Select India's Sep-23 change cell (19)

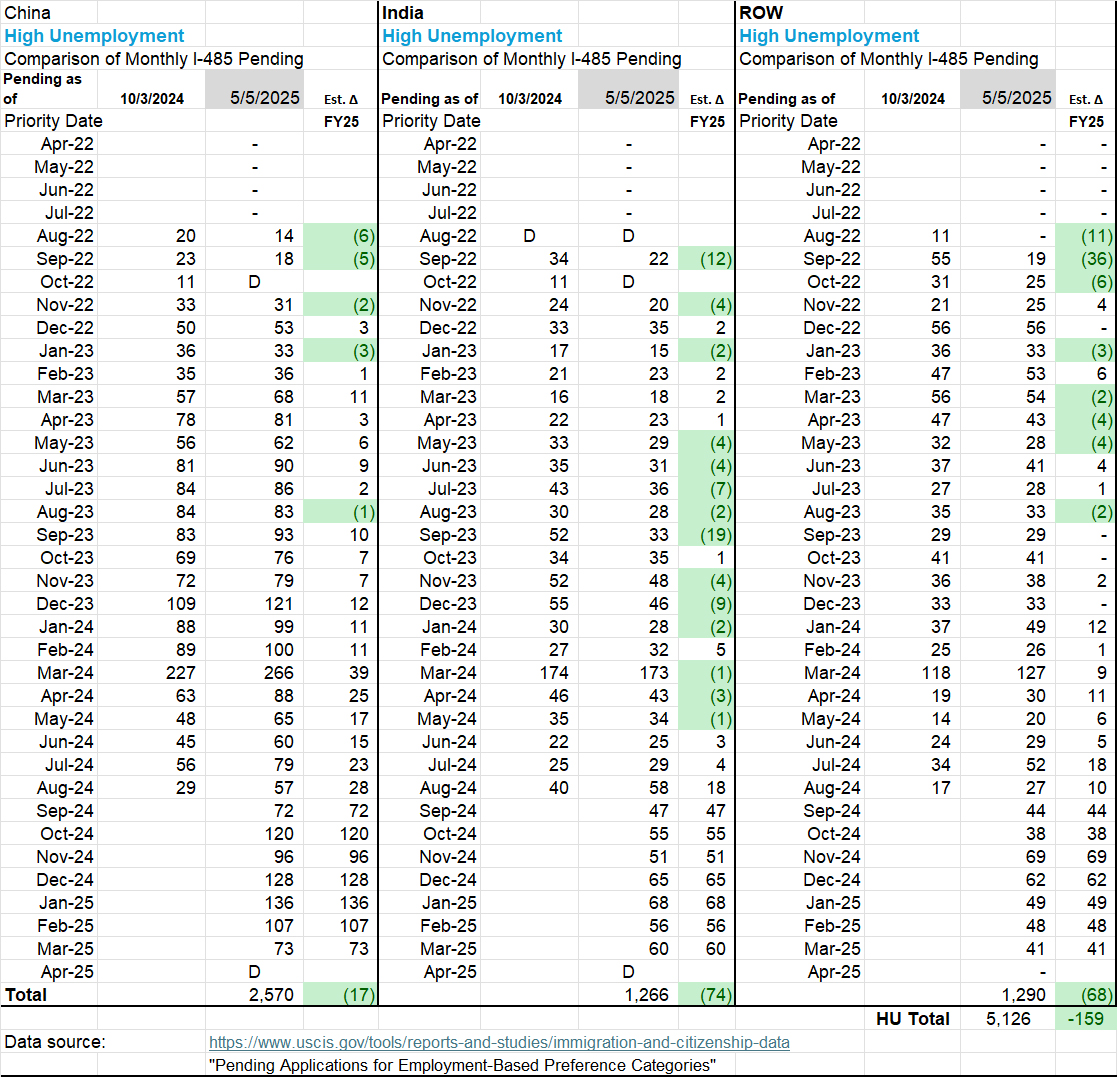coord(712,535)
